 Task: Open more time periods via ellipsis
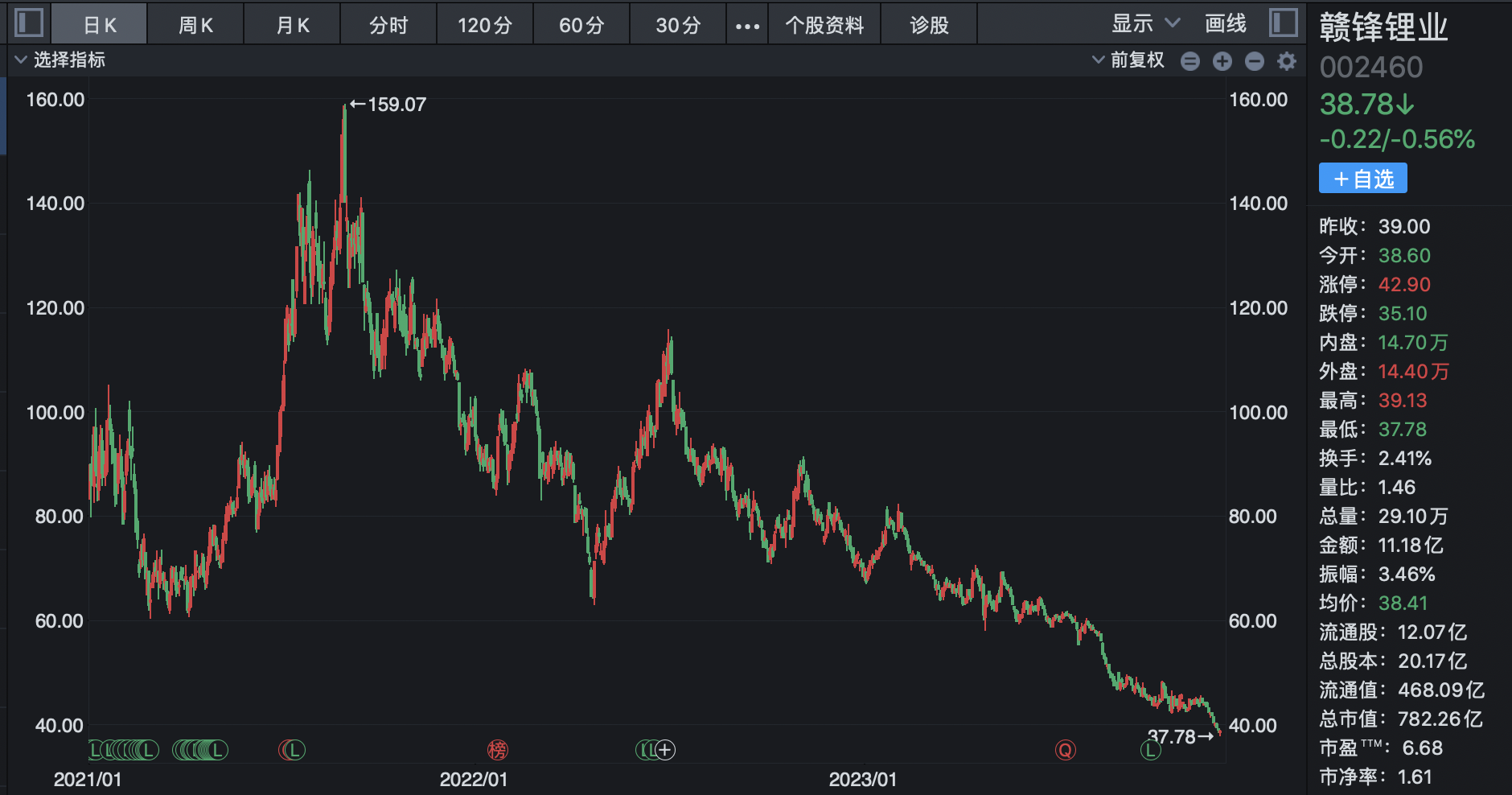click(x=747, y=26)
